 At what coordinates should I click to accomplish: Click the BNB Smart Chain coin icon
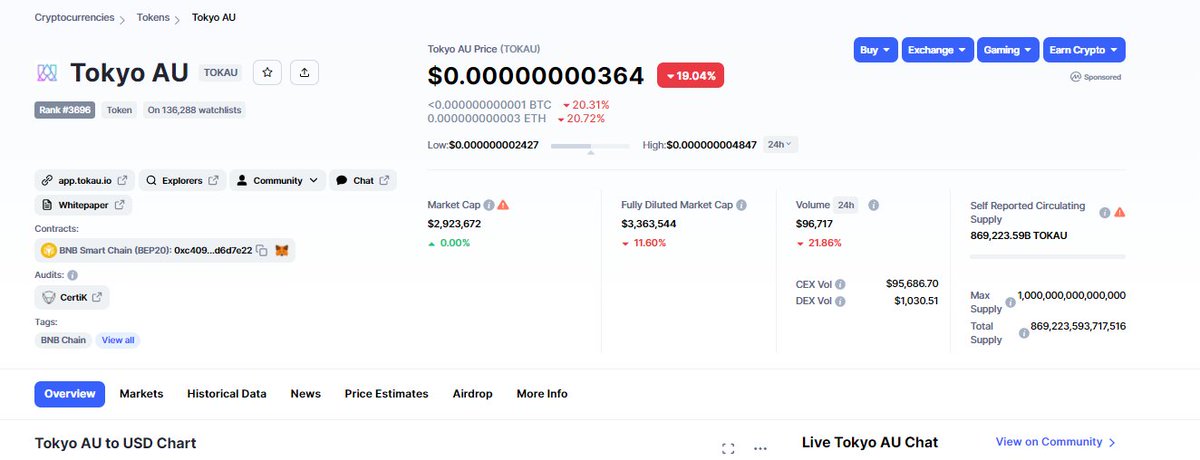[x=47, y=250]
